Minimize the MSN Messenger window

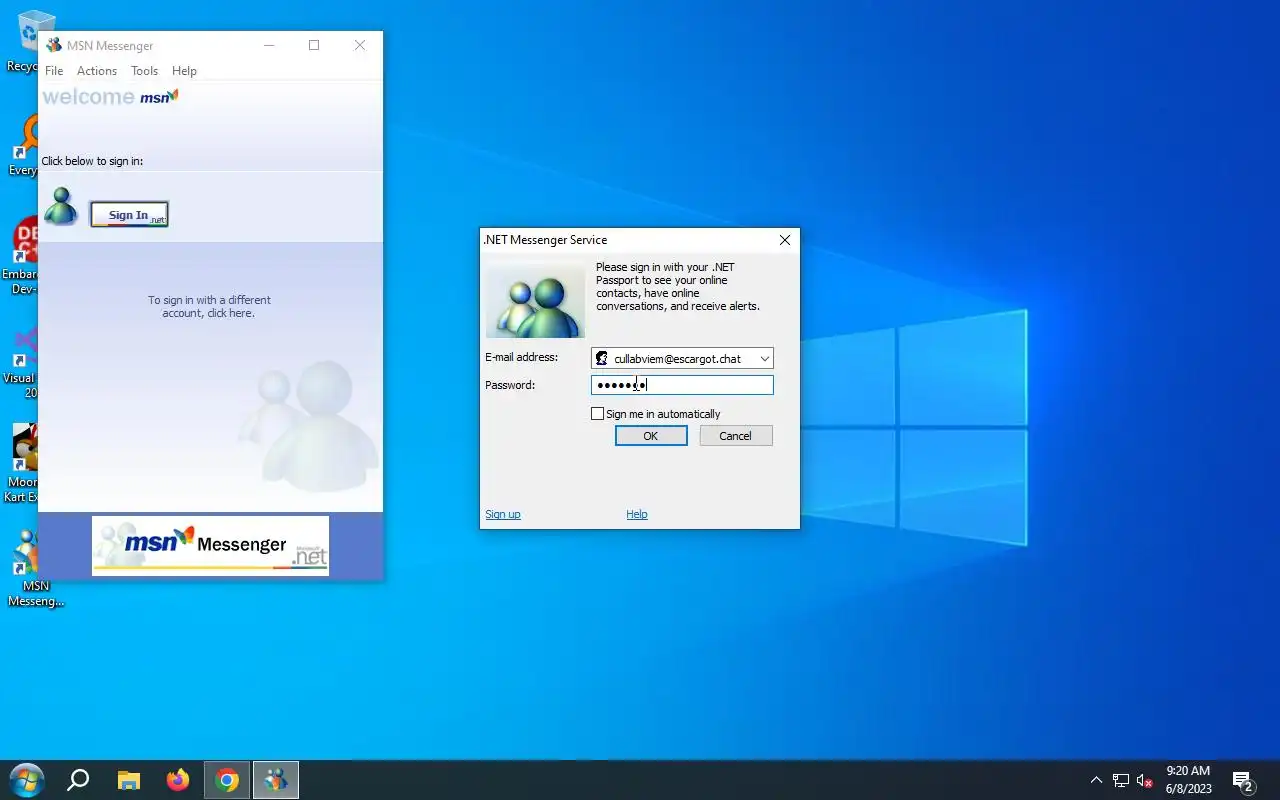(269, 45)
